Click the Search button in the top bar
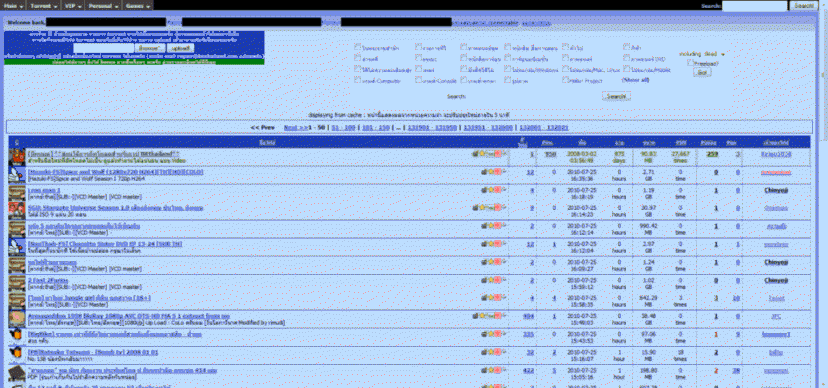 click(803, 5)
